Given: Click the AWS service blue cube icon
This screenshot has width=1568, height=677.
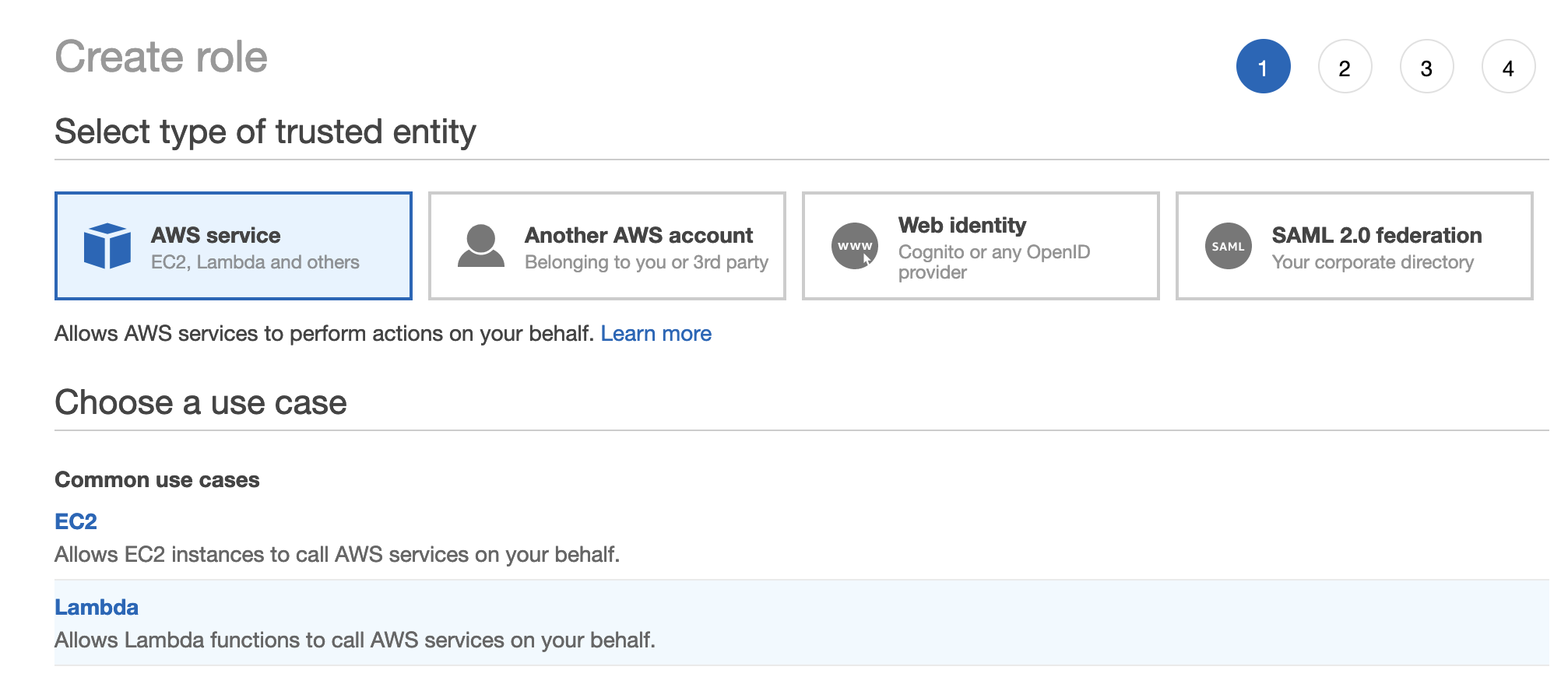Looking at the screenshot, I should (x=107, y=246).
